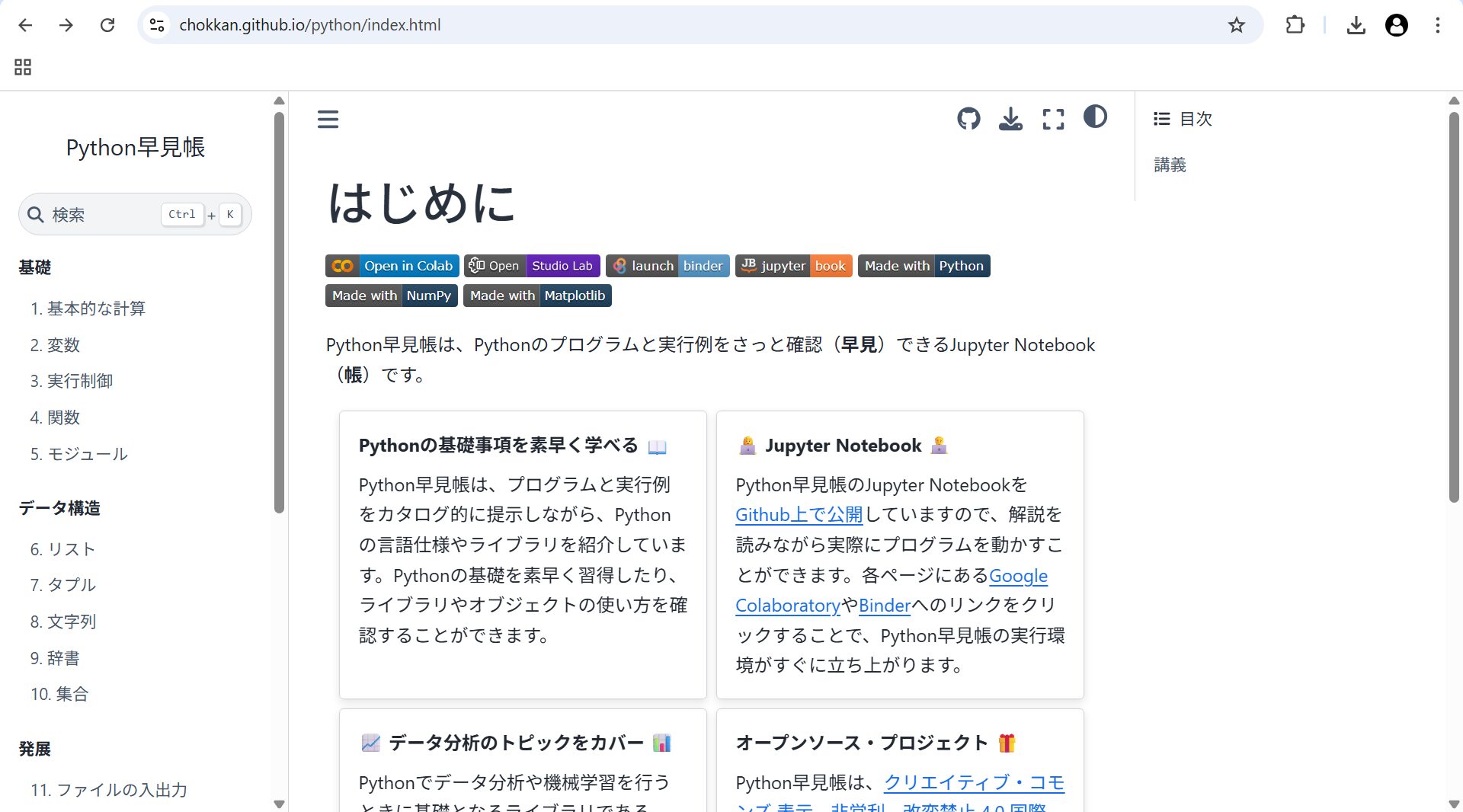Click the browser forward arrow
1463x812 pixels.
[66, 25]
